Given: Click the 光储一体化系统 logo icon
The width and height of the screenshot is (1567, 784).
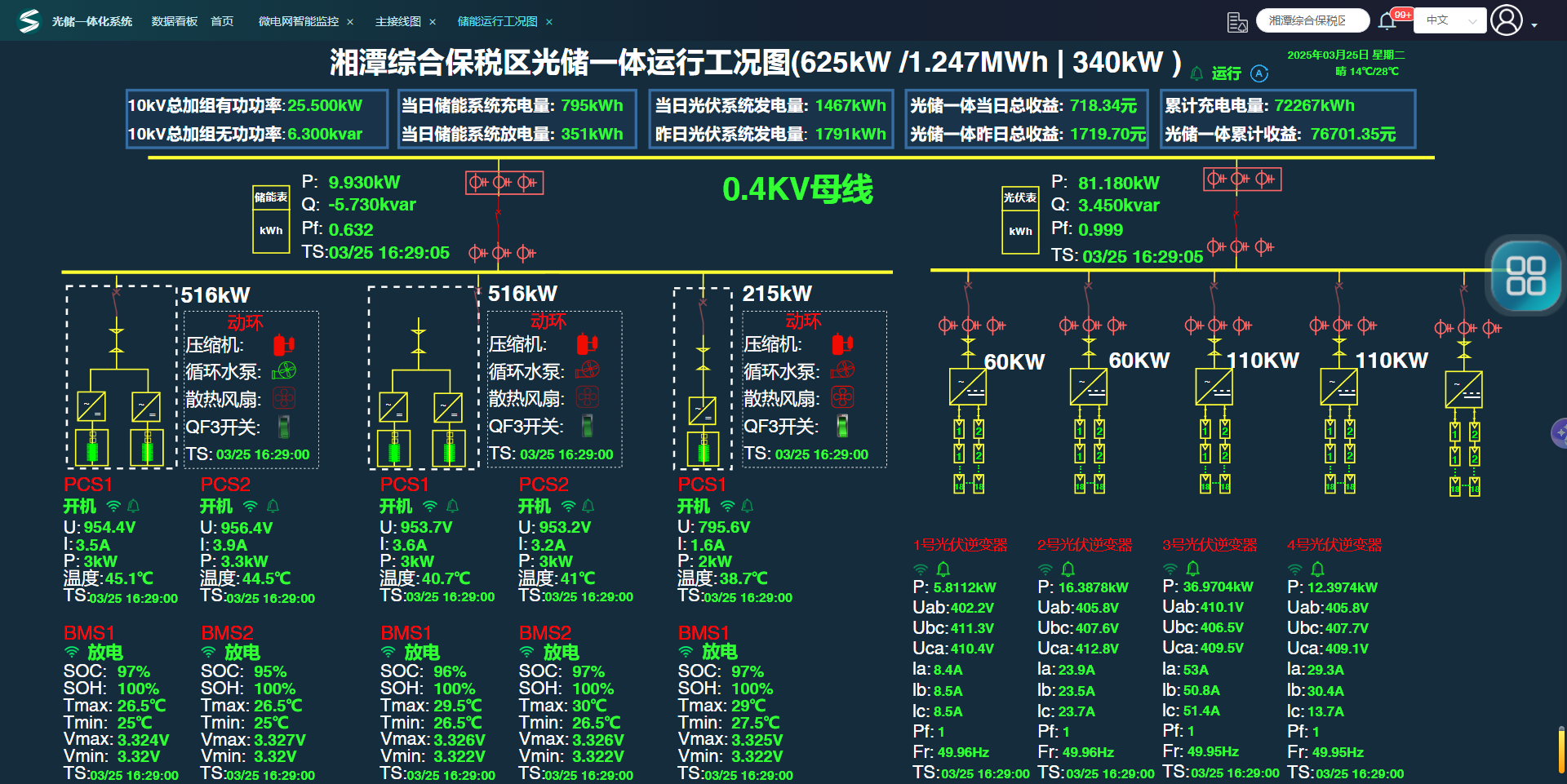Looking at the screenshot, I should (x=29, y=21).
